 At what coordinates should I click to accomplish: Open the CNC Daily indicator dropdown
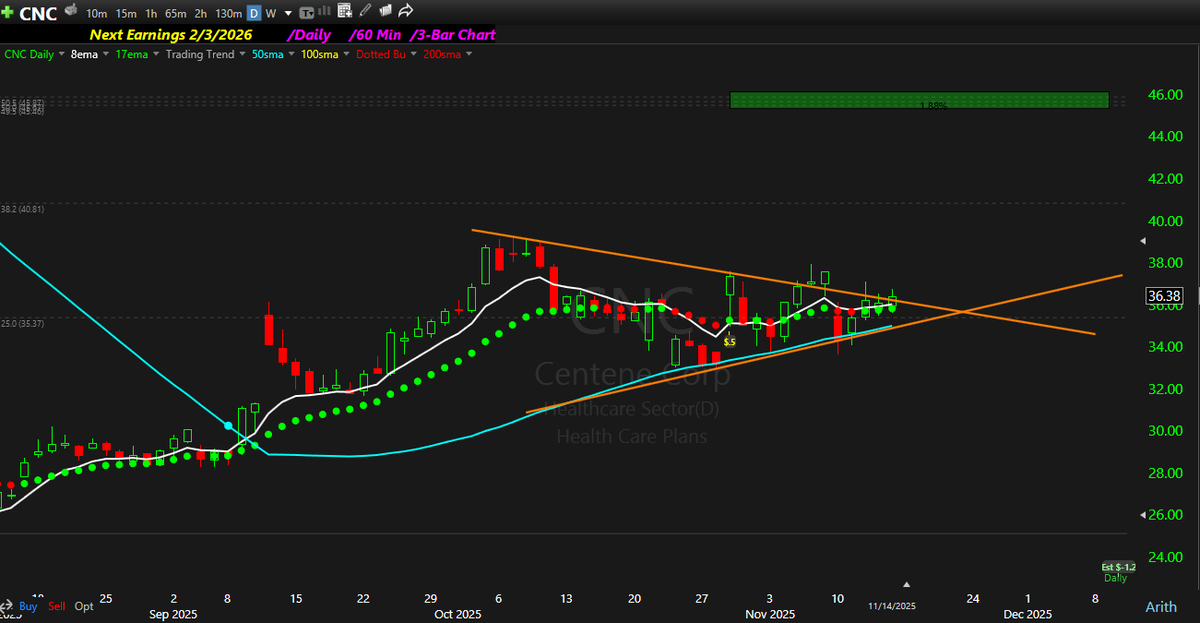[x=61, y=54]
